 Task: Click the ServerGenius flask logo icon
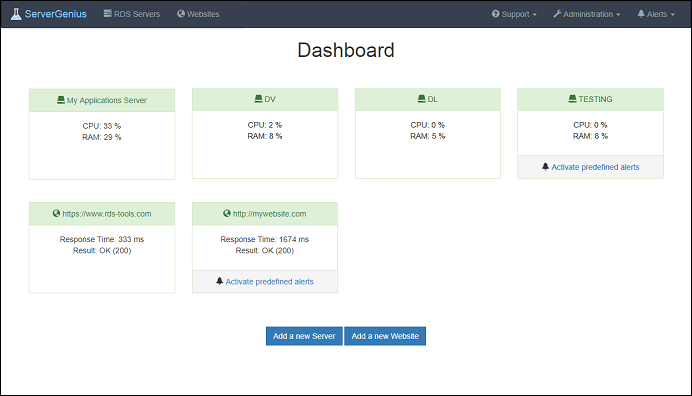[x=16, y=14]
